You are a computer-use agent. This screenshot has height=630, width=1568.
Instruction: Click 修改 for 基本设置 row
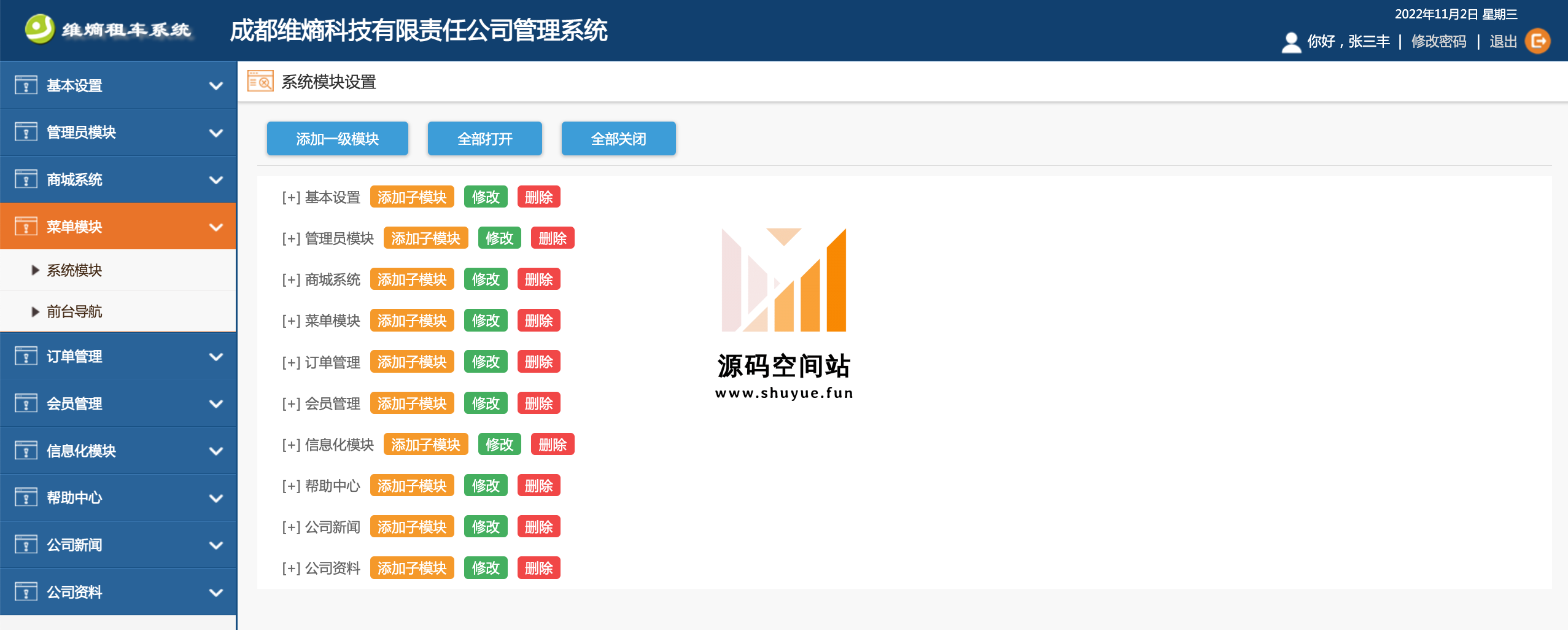coord(486,196)
